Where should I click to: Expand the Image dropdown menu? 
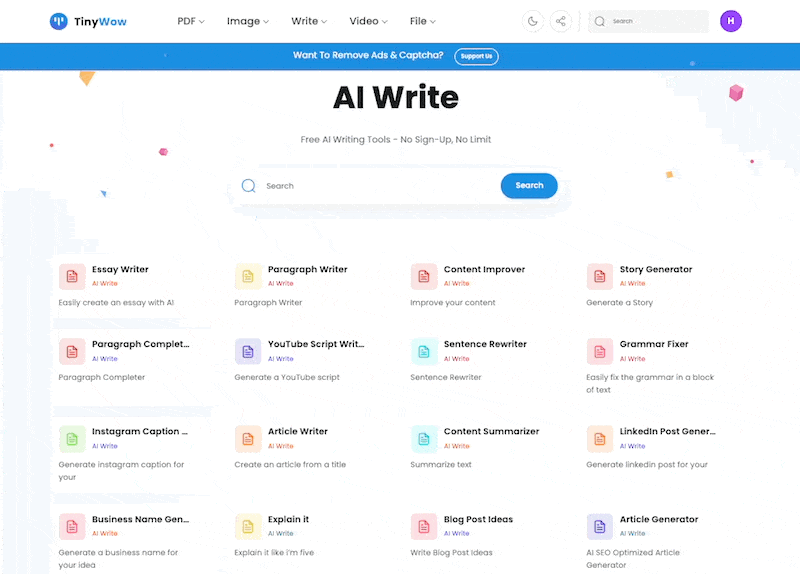click(x=247, y=21)
